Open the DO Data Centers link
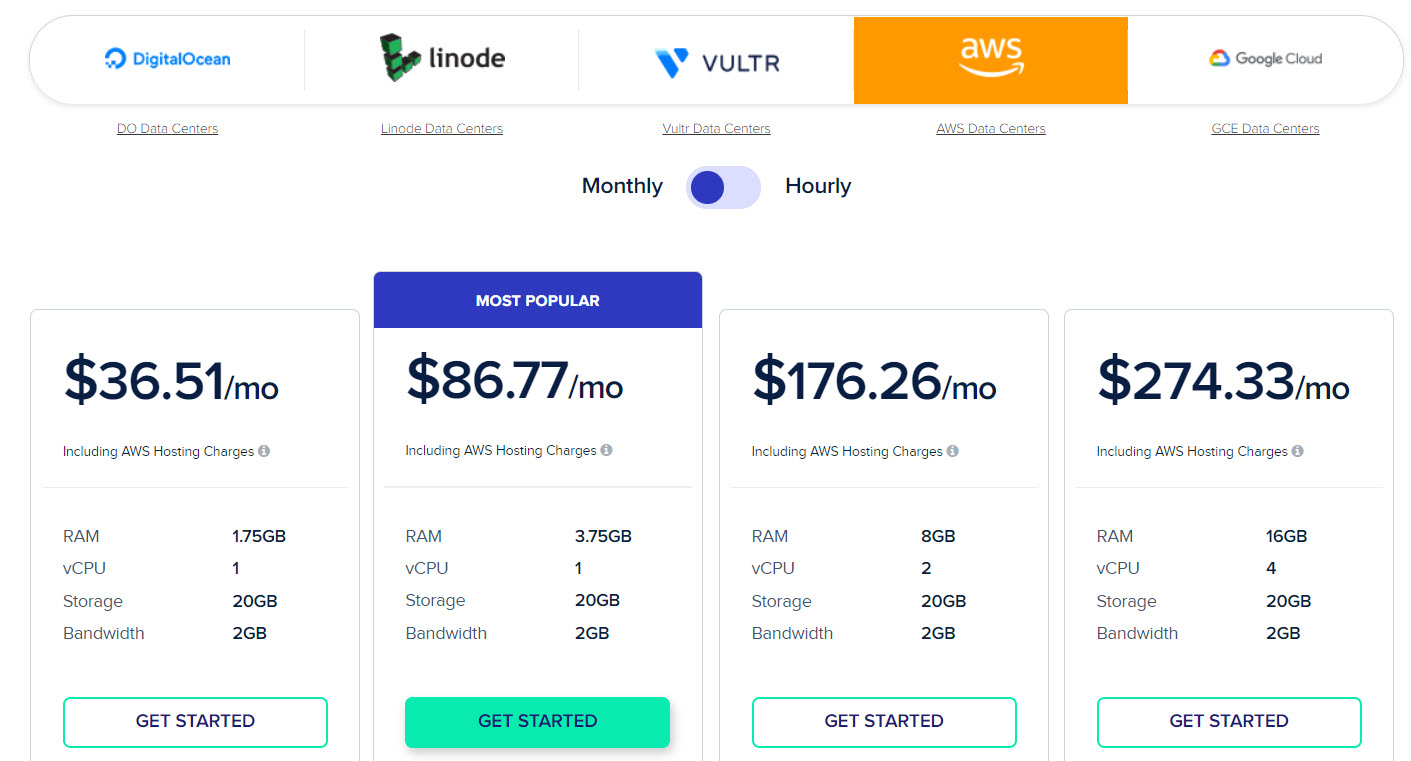The width and height of the screenshot is (1411, 761). click(x=167, y=128)
